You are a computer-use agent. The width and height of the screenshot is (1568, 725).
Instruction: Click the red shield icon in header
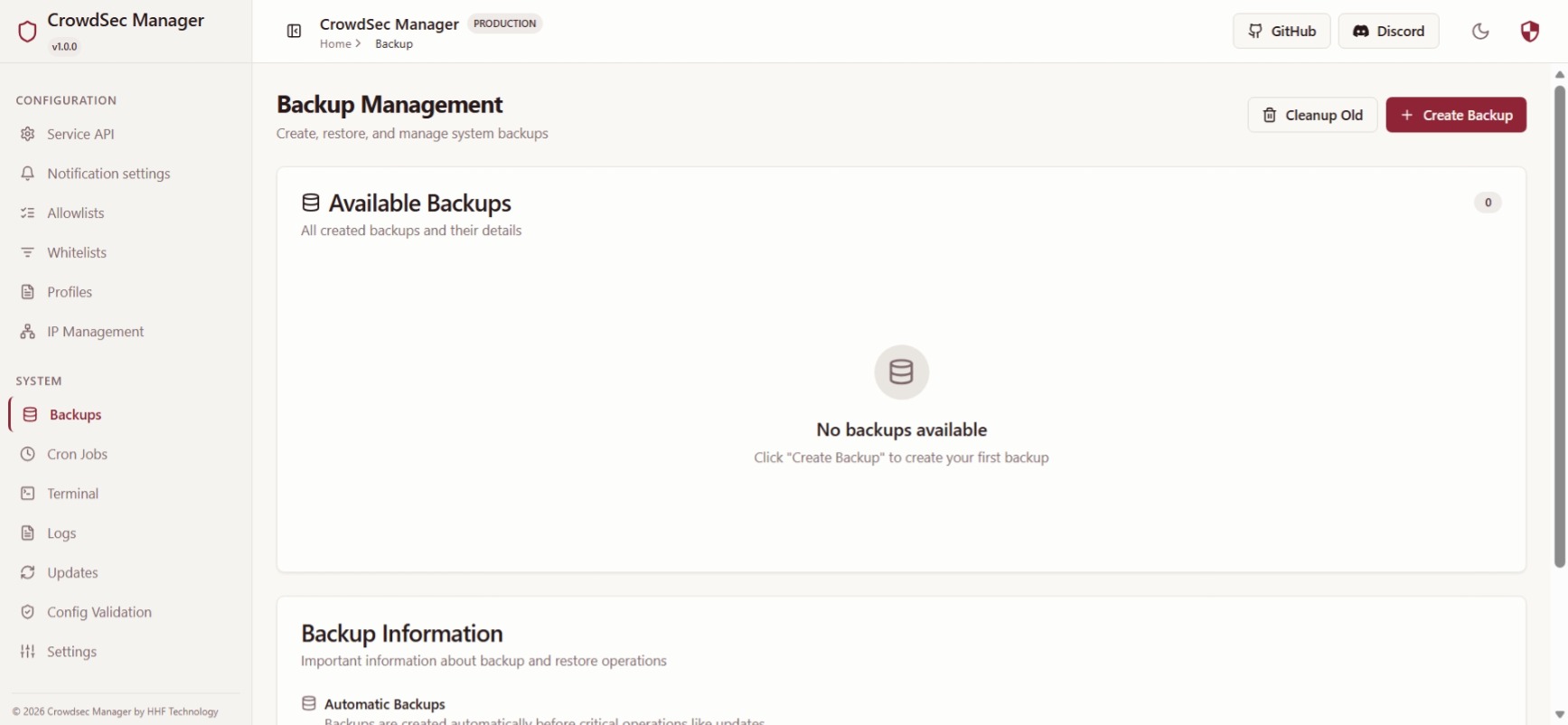[x=1529, y=31]
